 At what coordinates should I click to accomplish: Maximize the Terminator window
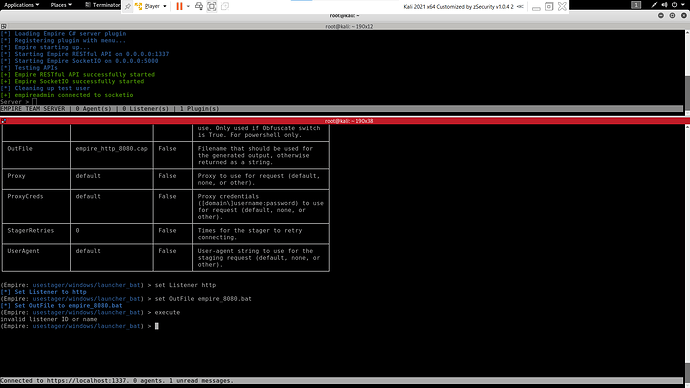pyautogui.click(x=672, y=15)
